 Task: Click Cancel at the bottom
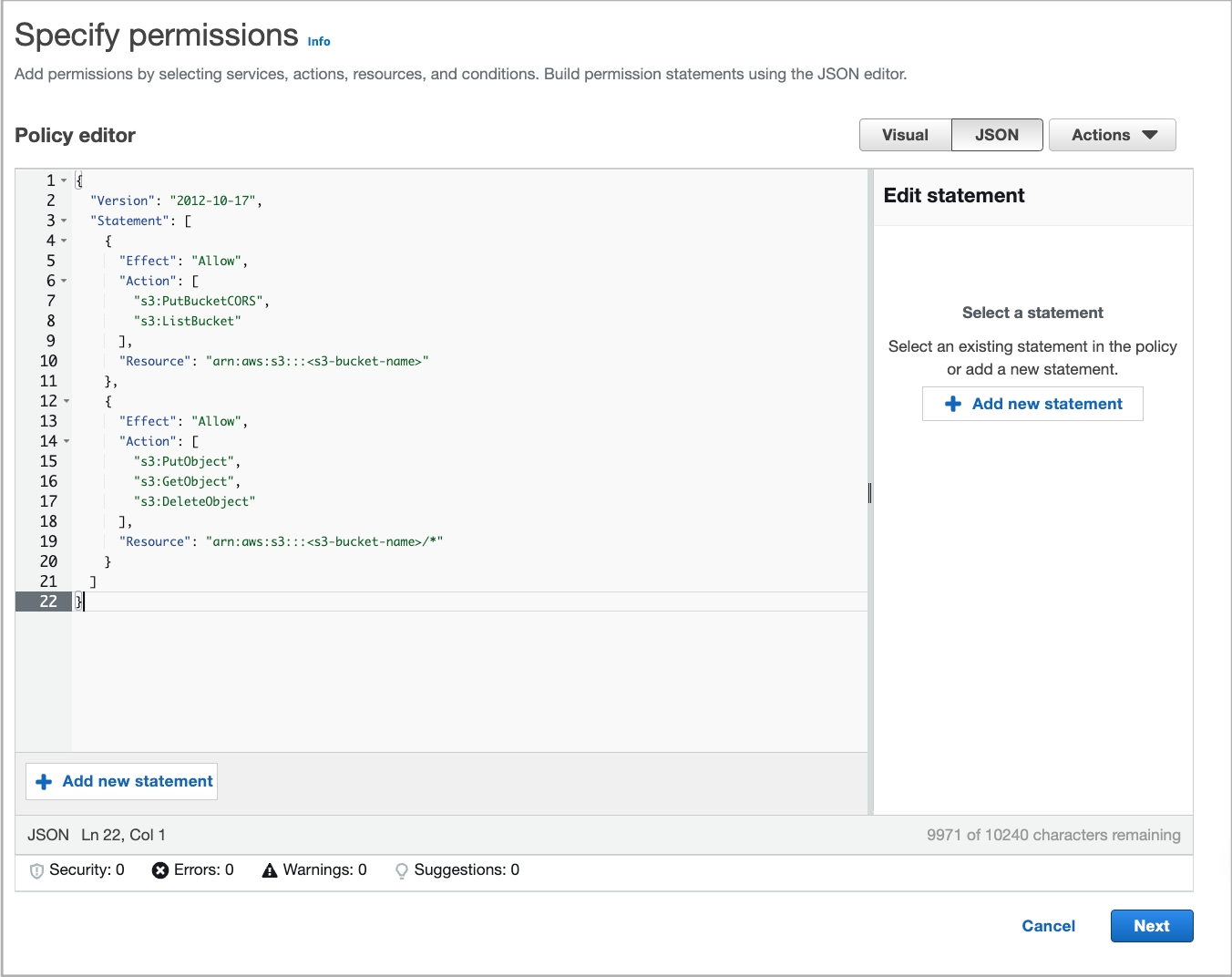(1048, 925)
